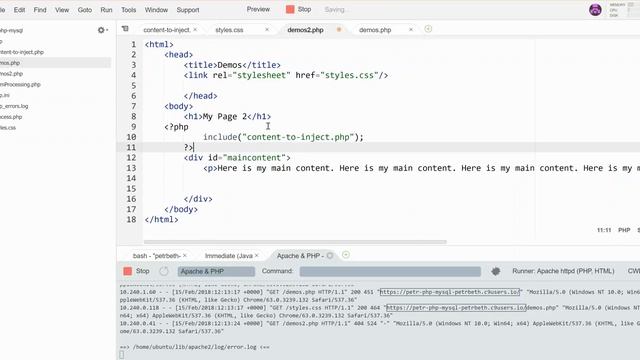Open the Window menu
Image resolution: width=640 pixels, height=360 pixels.
tap(156, 10)
